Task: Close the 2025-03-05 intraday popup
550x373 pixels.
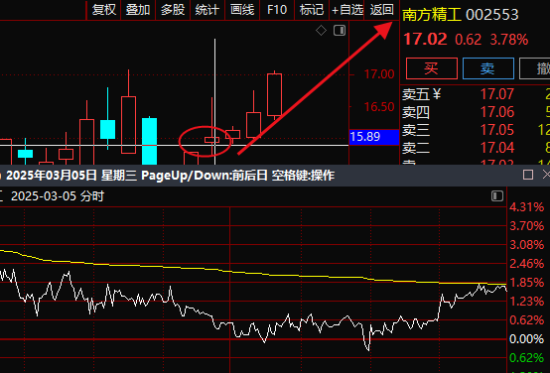Action: (546, 175)
